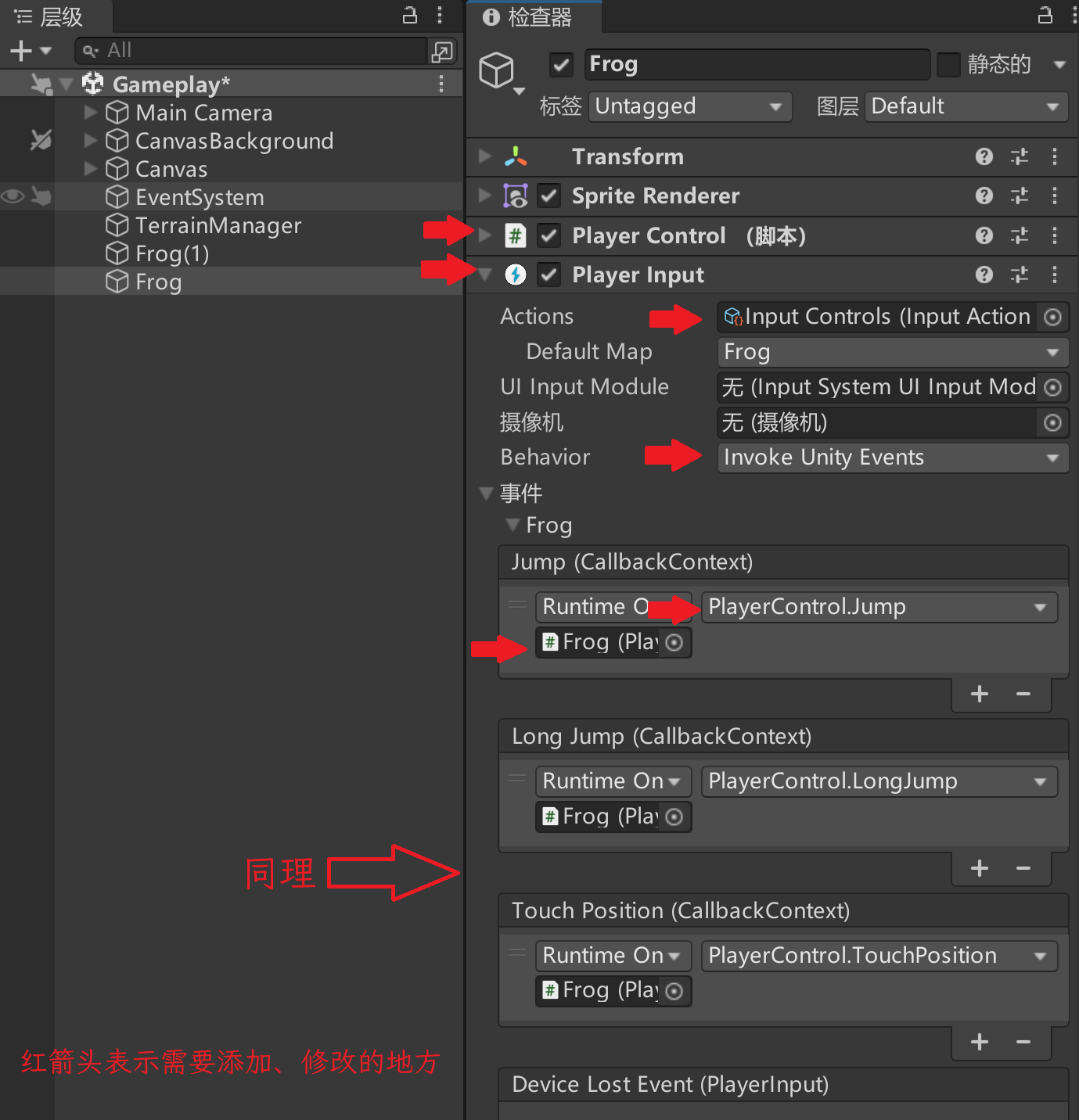The width and height of the screenshot is (1079, 1120).
Task: Expand the Main Camera tree item
Action: point(91,113)
